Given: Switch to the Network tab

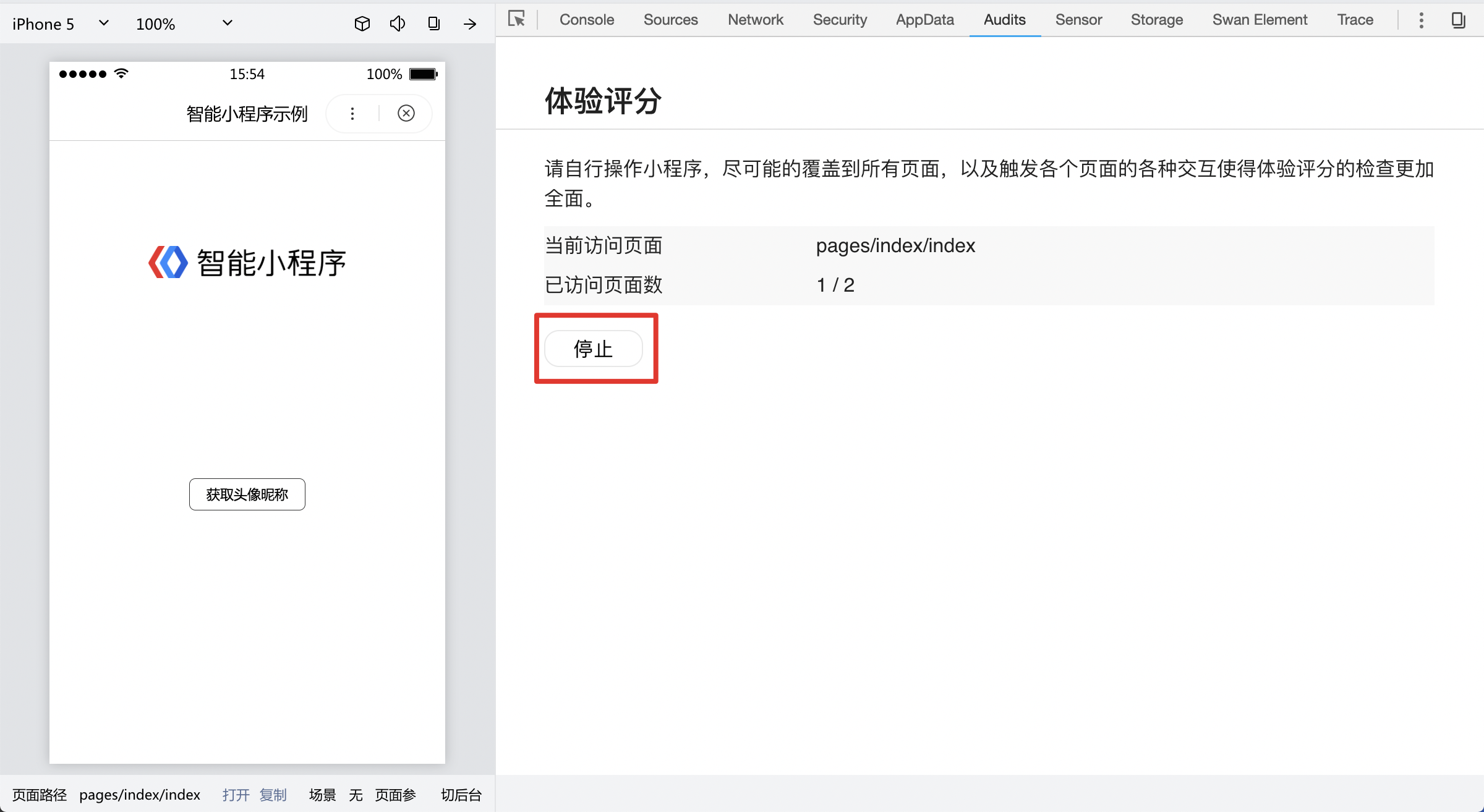Looking at the screenshot, I should click(x=756, y=20).
